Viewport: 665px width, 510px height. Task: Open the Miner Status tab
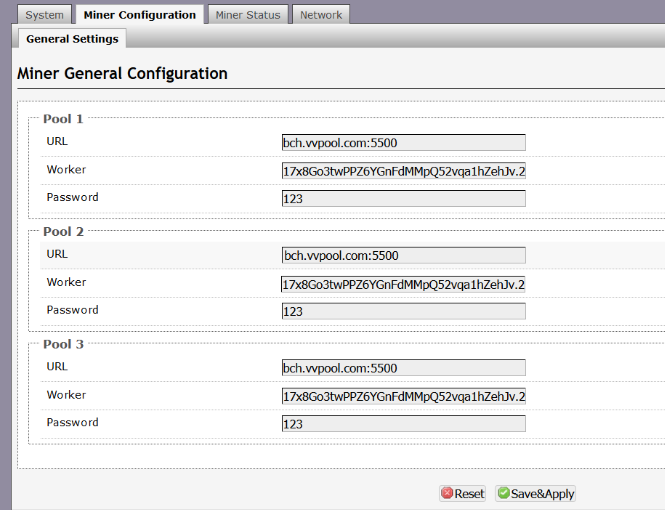248,15
